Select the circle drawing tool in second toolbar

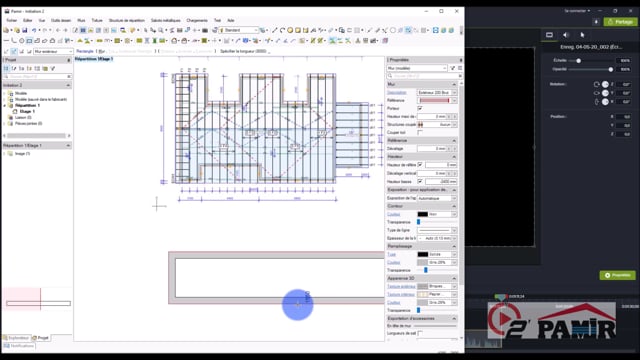point(22,41)
